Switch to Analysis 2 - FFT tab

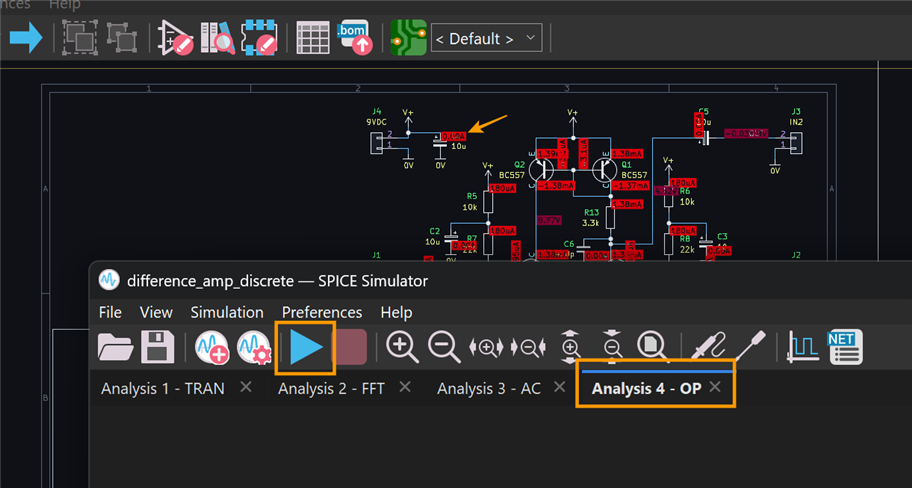tap(331, 389)
